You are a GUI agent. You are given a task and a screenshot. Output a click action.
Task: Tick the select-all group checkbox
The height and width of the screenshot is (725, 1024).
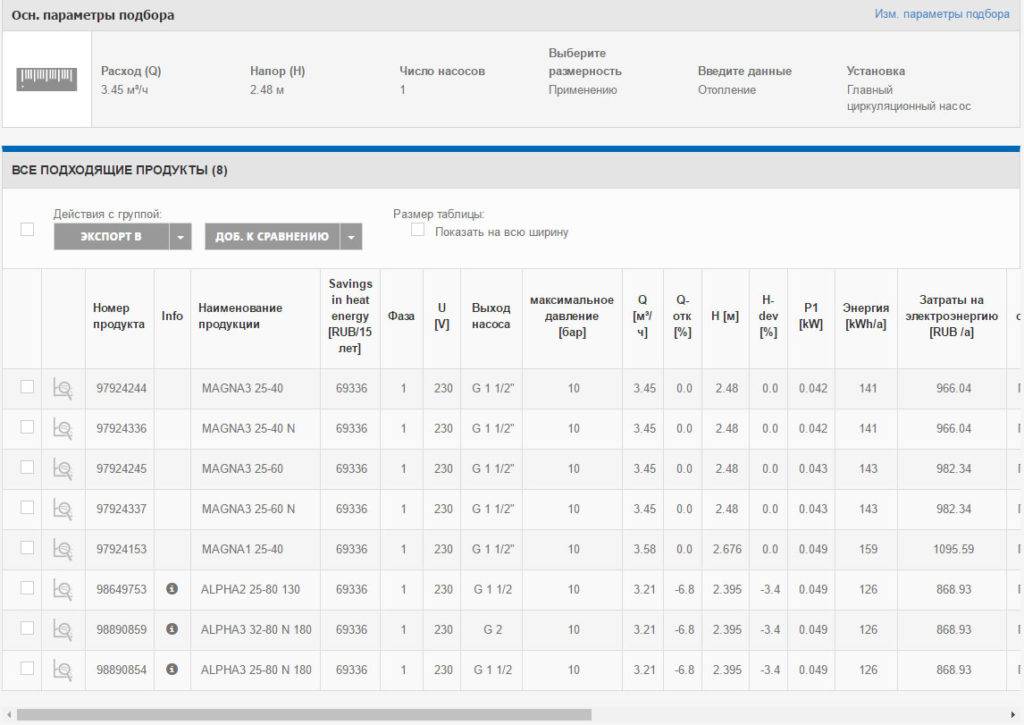click(27, 230)
